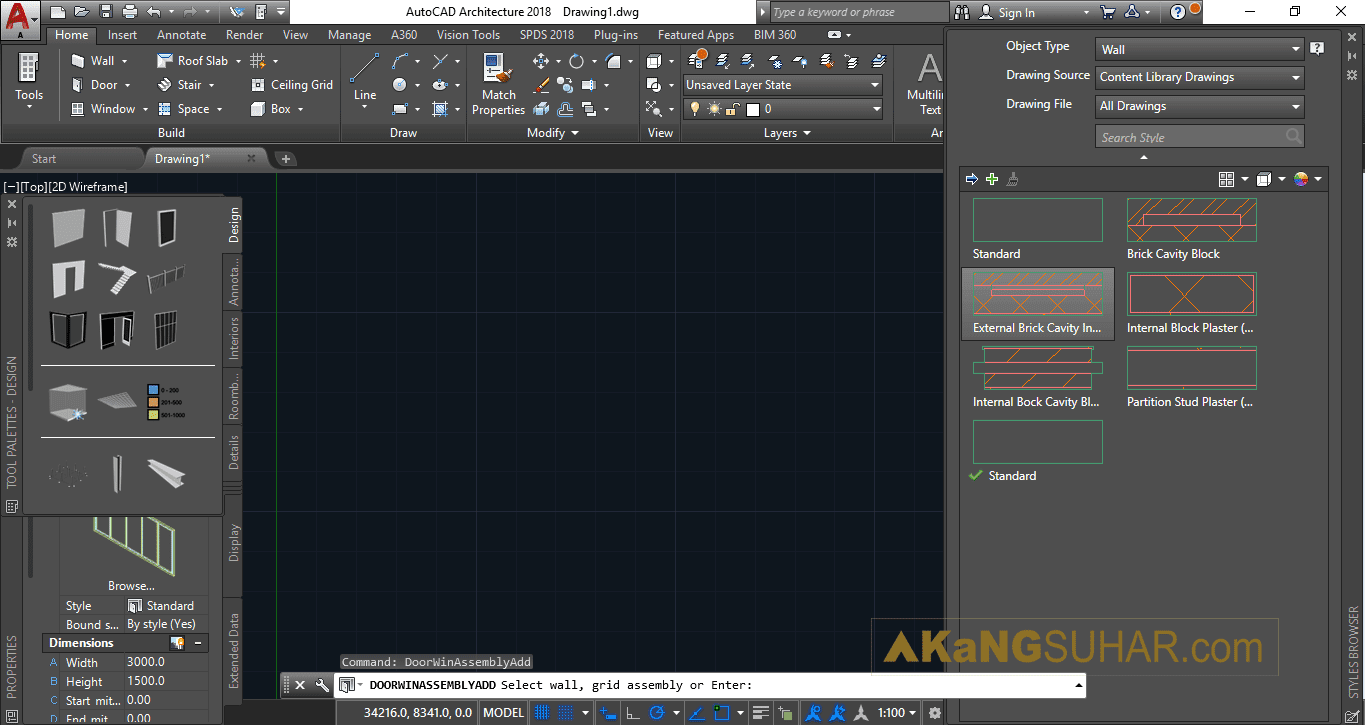The image size is (1365, 725).
Task: Expand the Wall tool dropdown arrow
Action: point(123,61)
